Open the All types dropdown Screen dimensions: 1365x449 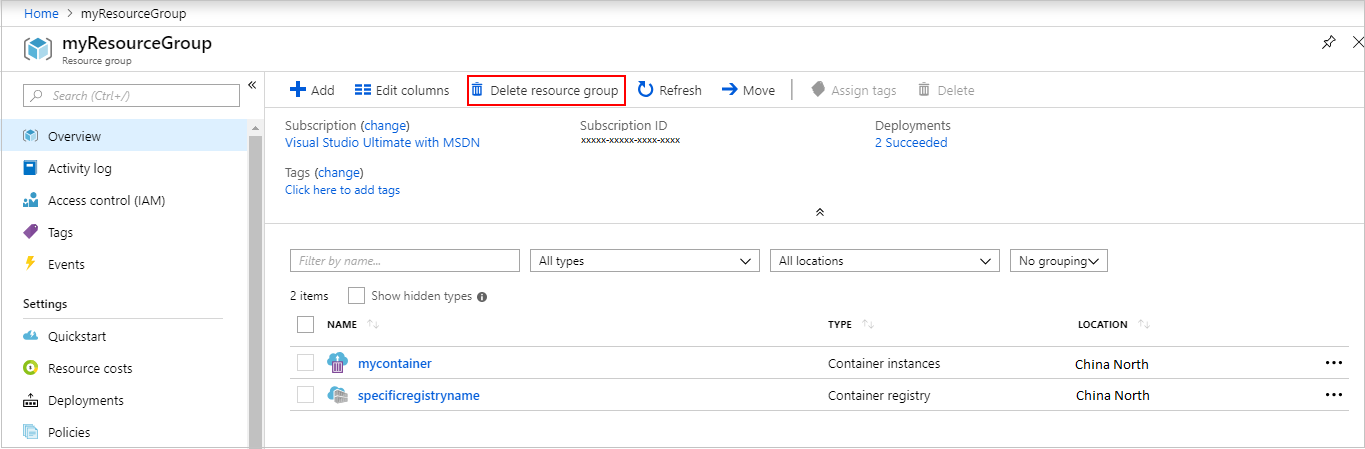click(644, 261)
